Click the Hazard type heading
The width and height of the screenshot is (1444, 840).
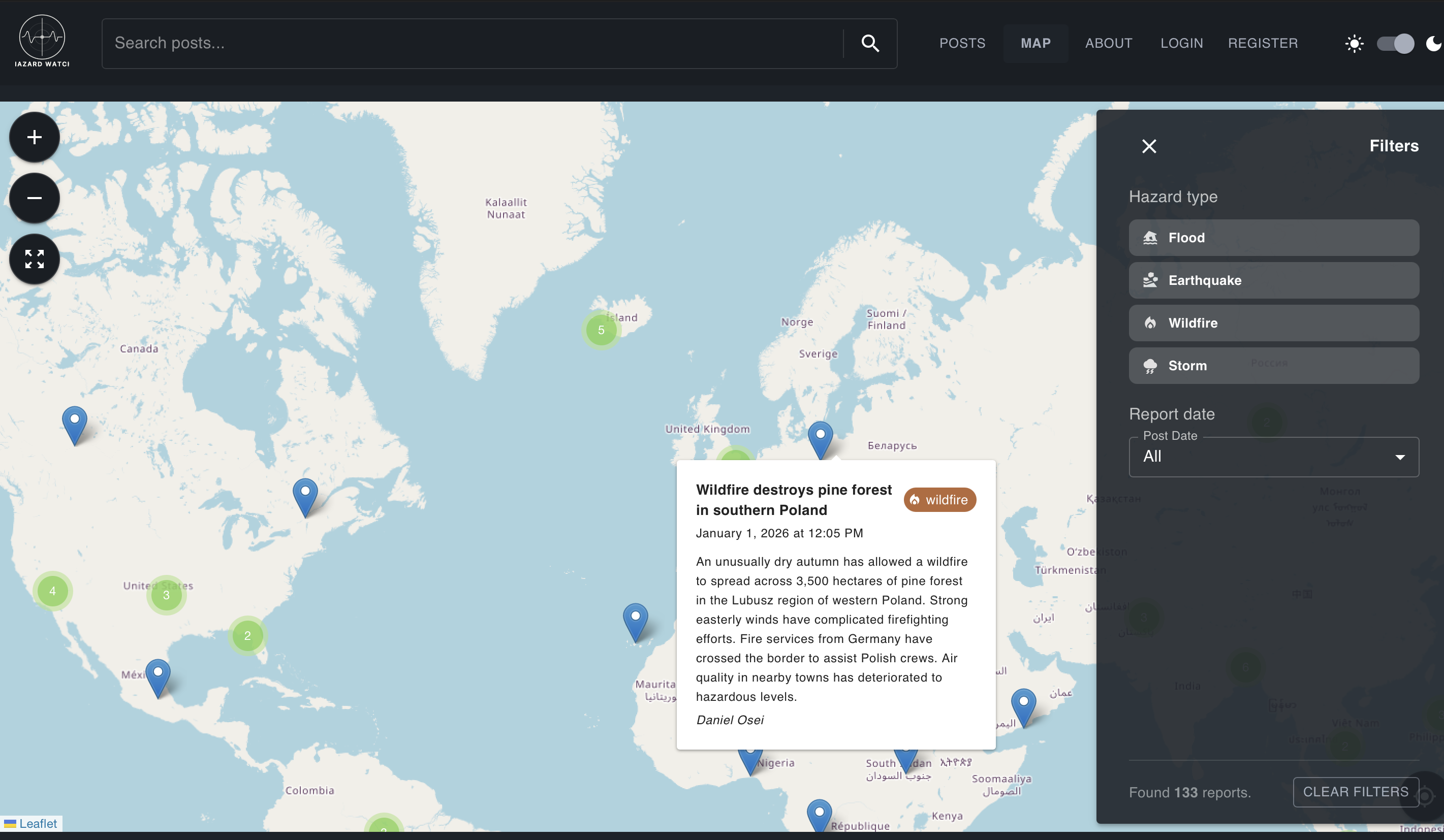click(1173, 197)
